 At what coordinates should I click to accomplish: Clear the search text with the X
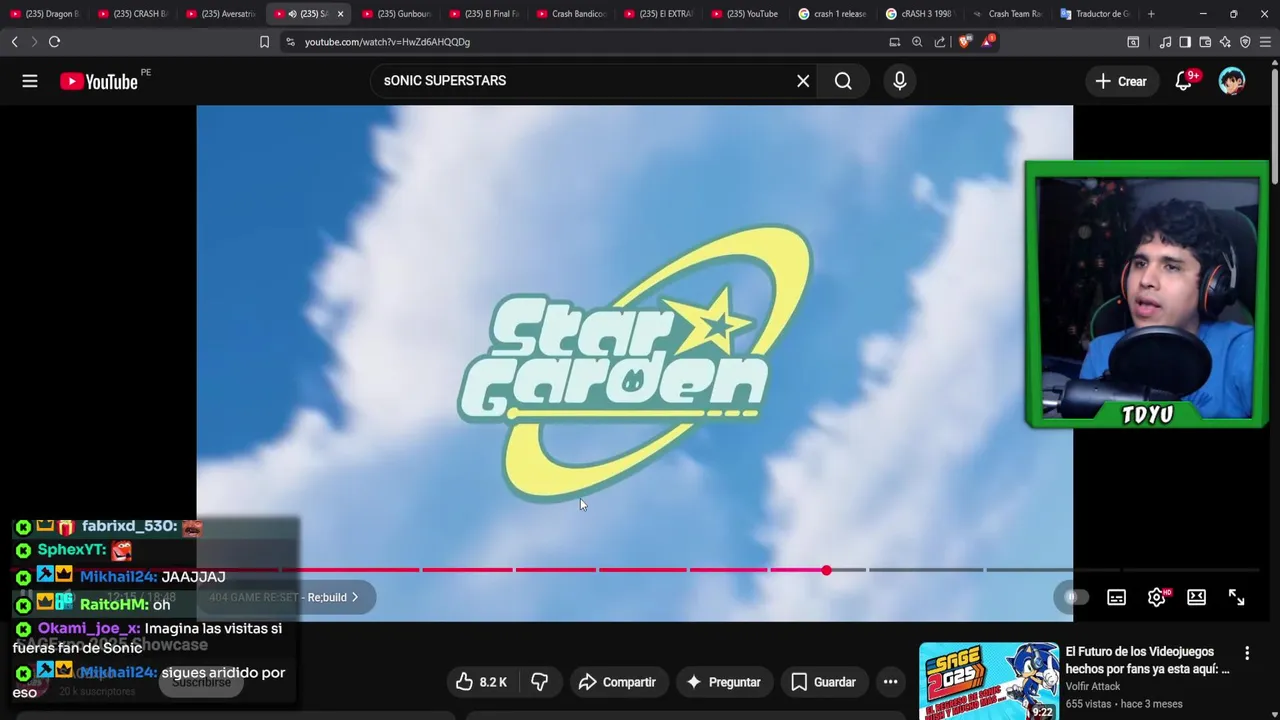[x=803, y=81]
